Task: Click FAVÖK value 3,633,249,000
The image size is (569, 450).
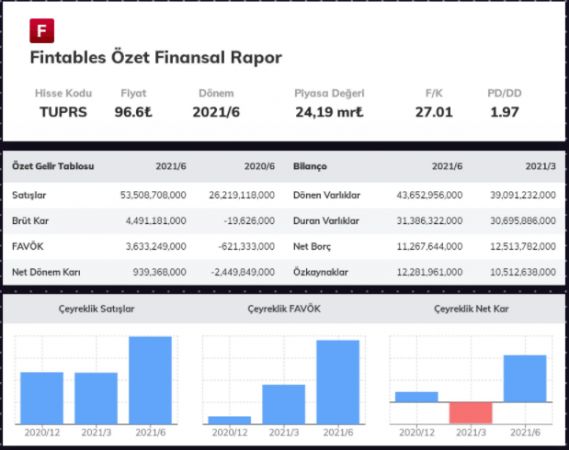Action: point(156,246)
